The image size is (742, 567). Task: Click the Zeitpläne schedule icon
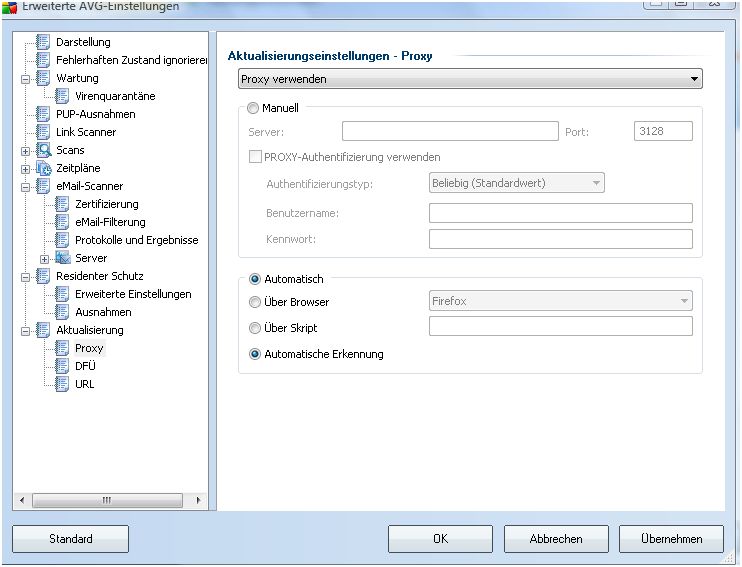(x=44, y=168)
